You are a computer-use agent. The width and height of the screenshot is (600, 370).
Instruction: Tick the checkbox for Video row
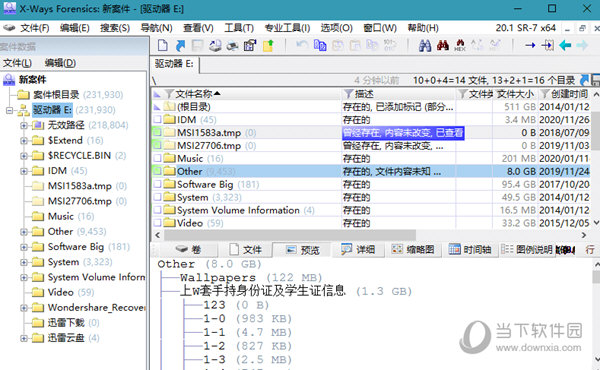[157, 223]
